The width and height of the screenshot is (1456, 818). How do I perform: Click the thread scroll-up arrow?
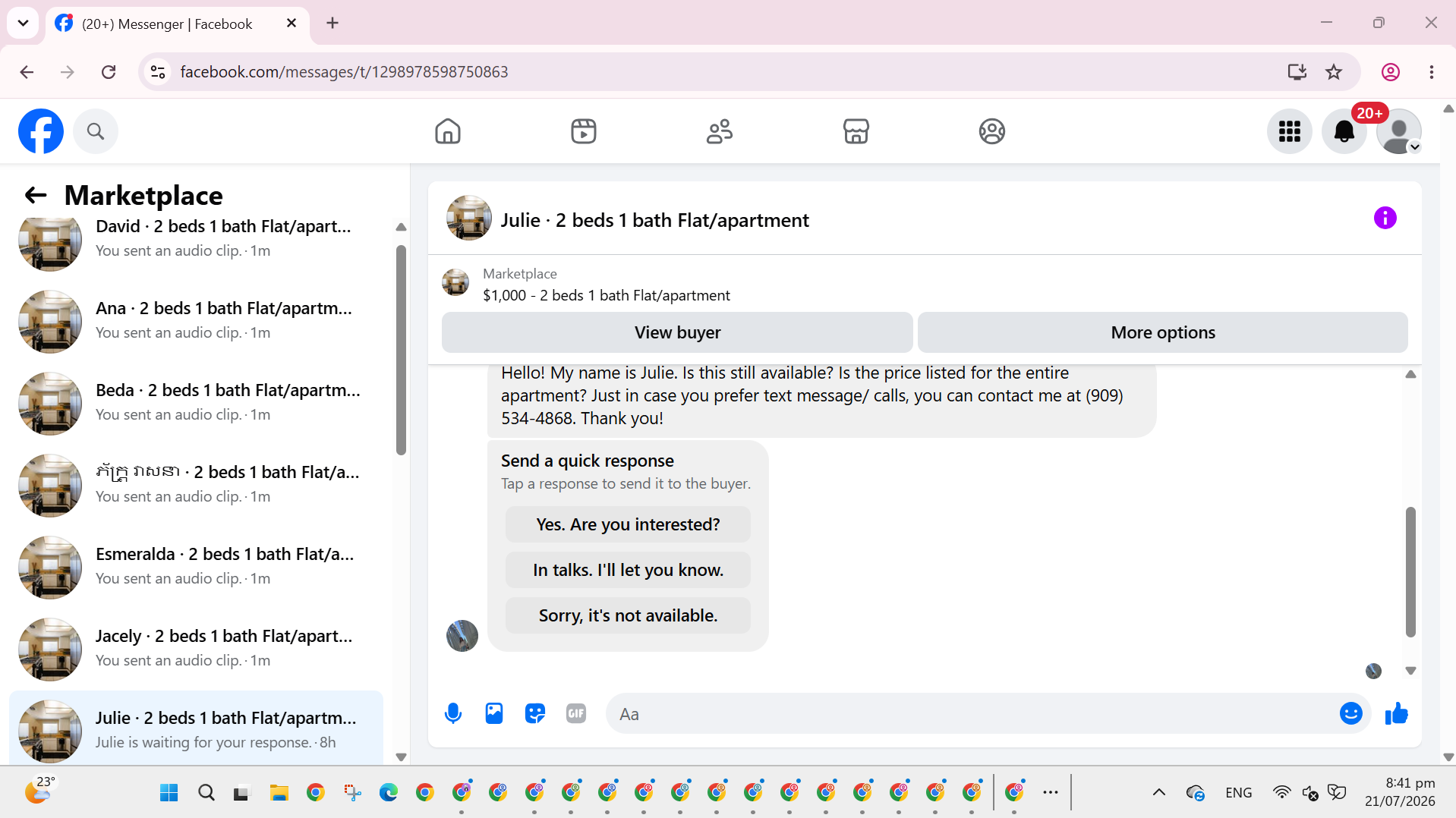[1410, 374]
